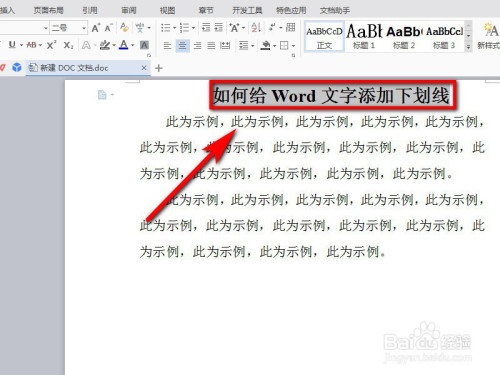Open underline style dropdown arrow

21,45
